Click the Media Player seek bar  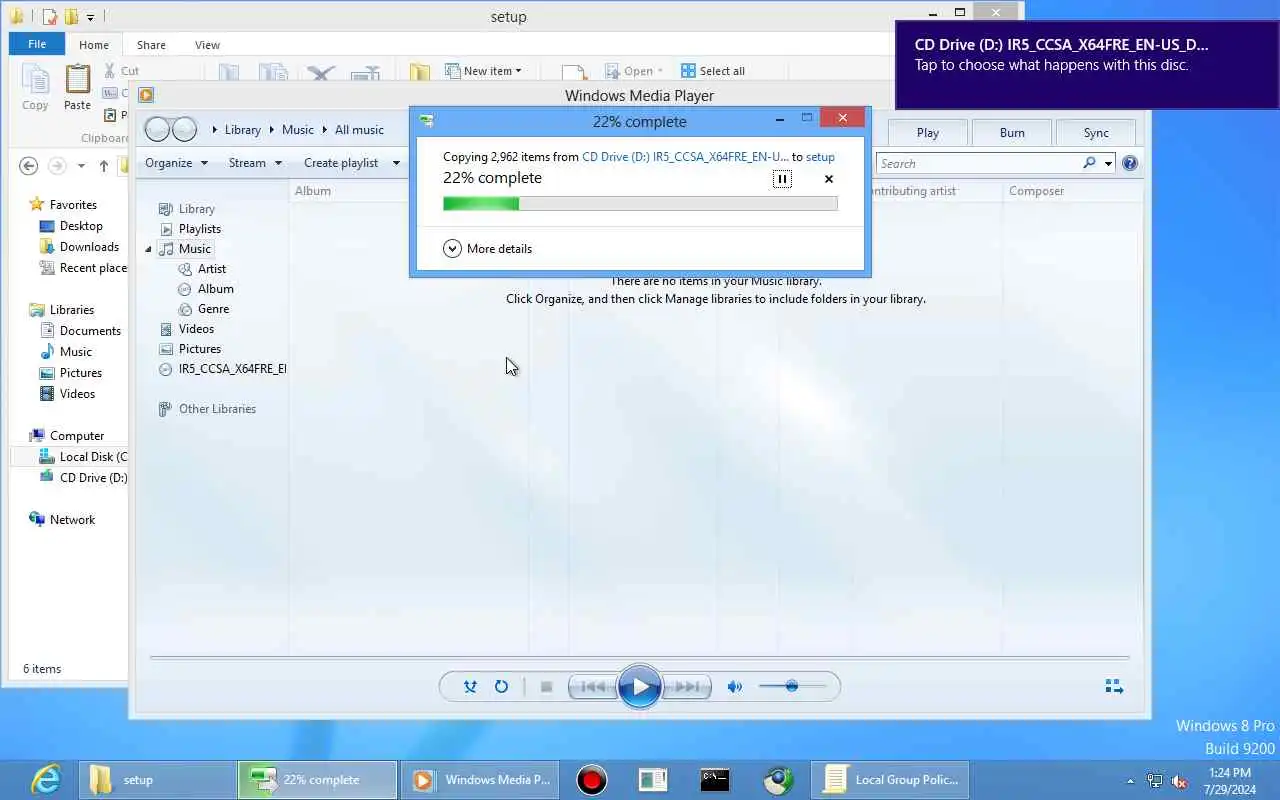tap(640, 658)
